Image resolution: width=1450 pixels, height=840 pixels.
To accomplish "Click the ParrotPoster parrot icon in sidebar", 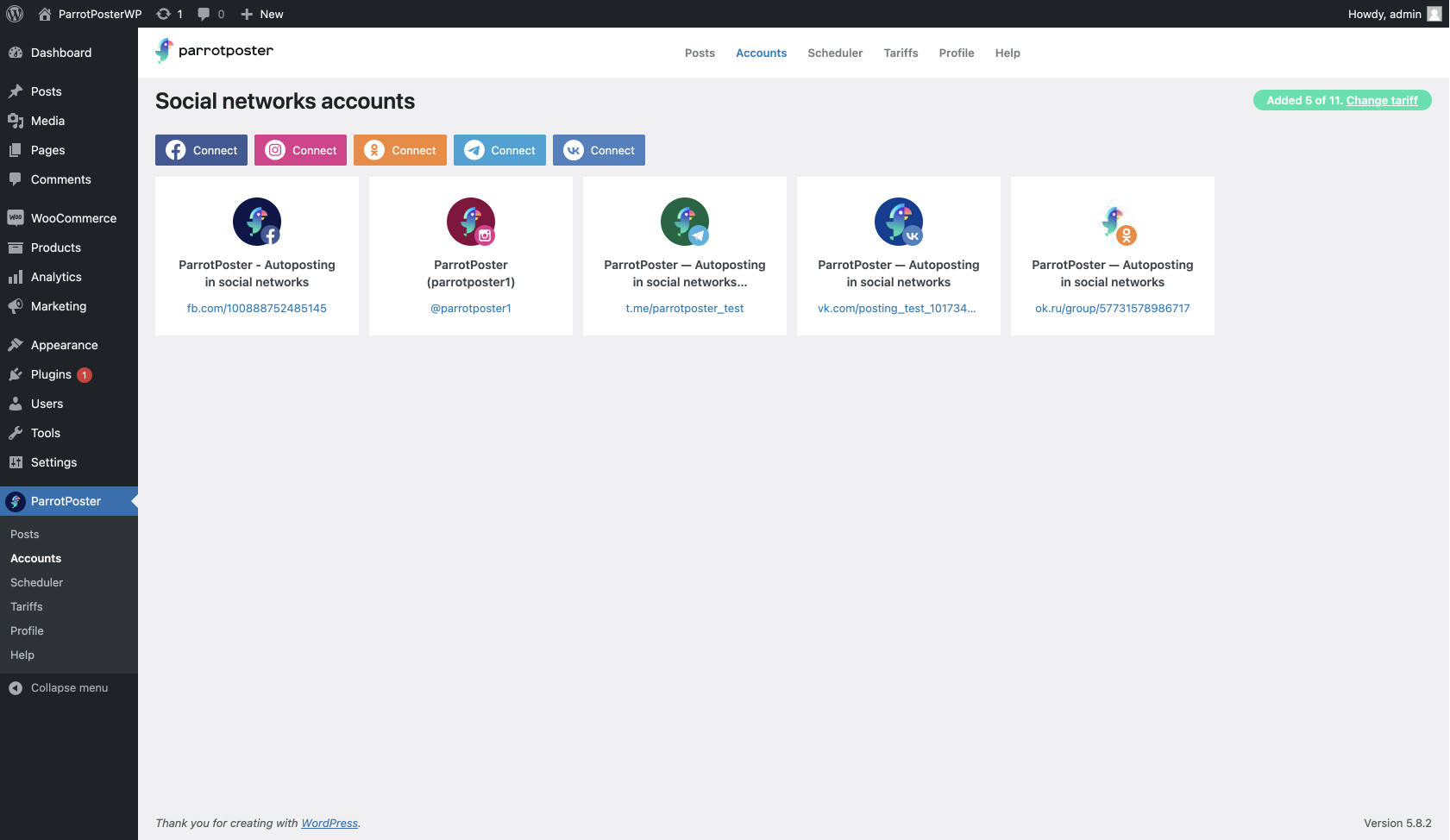I will coord(16,501).
